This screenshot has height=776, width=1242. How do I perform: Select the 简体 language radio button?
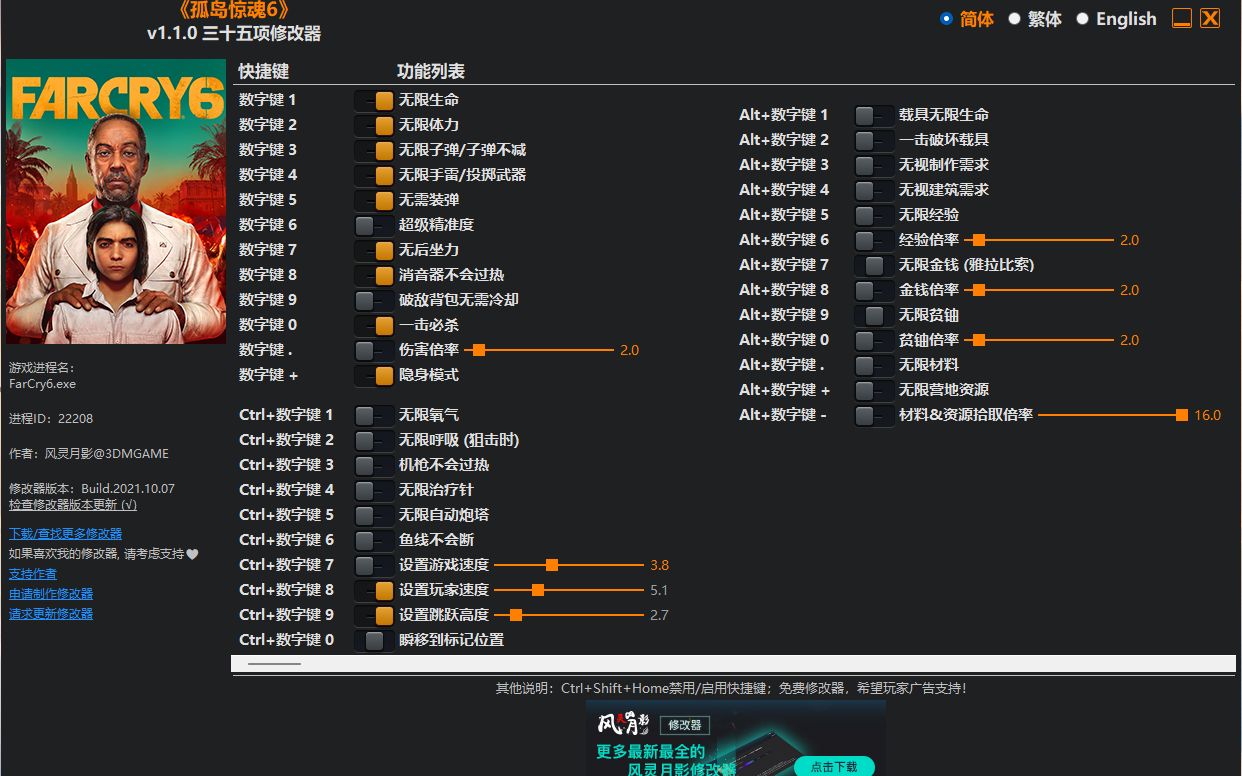946,18
